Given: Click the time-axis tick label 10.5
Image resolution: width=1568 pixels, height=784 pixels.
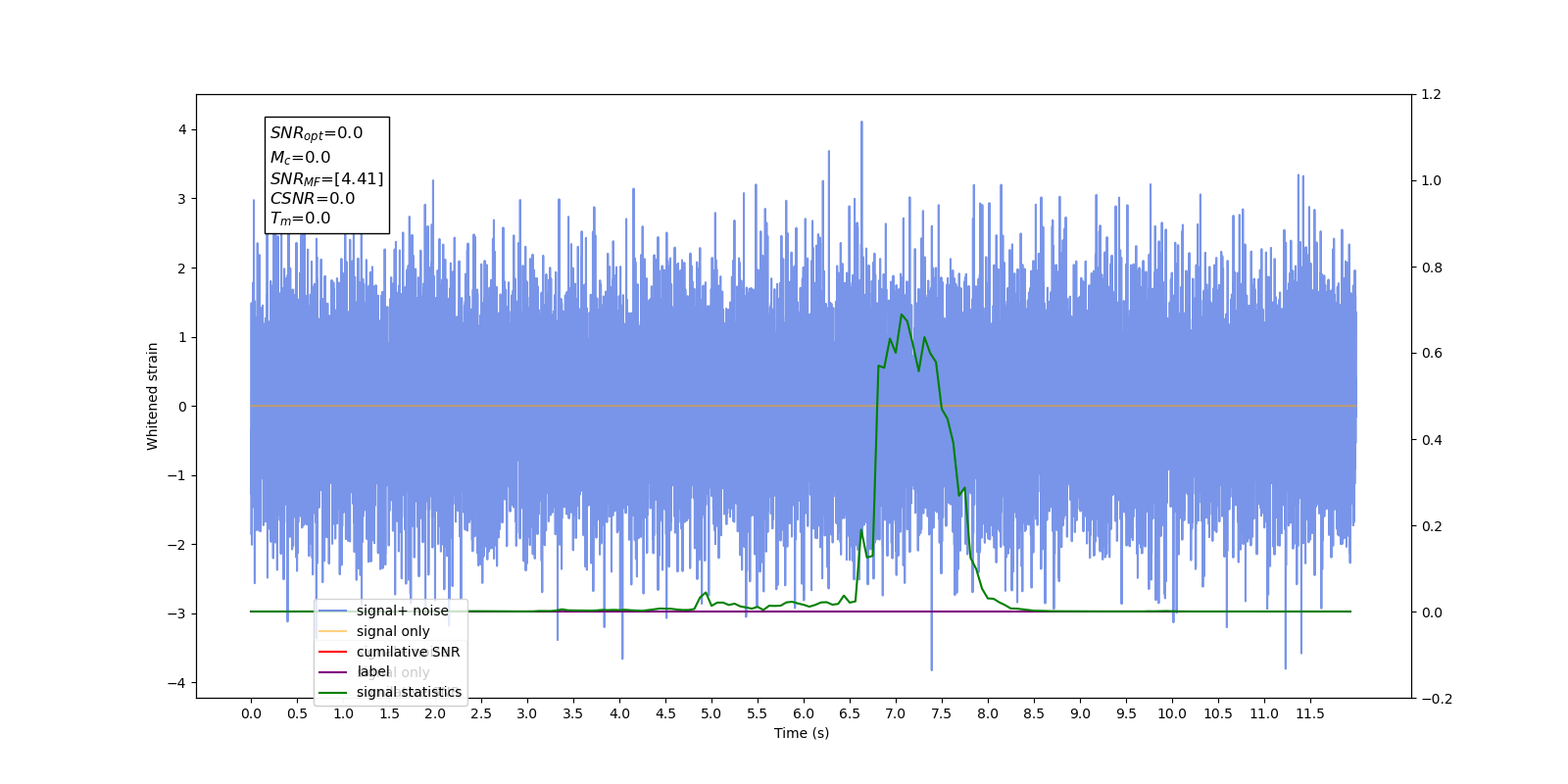Looking at the screenshot, I should (x=1218, y=713).
